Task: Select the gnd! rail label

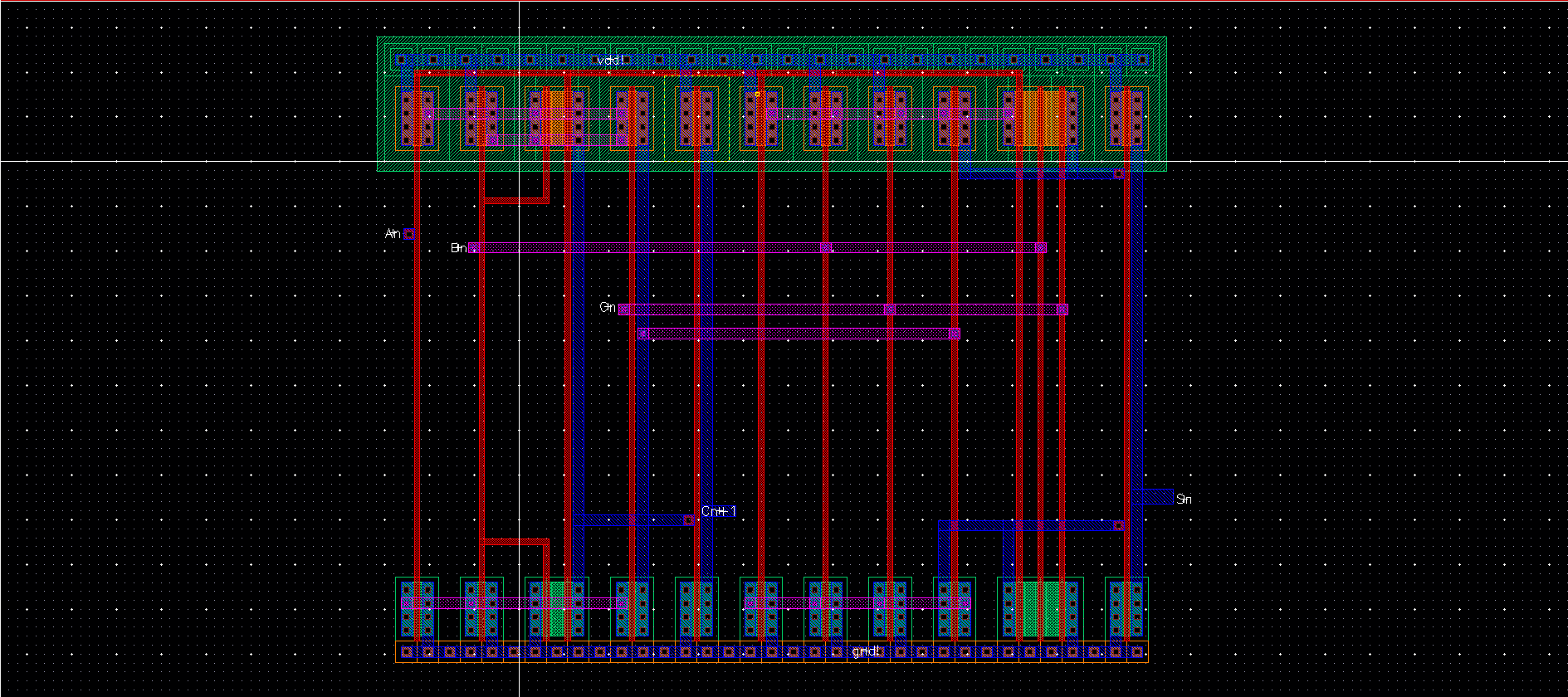Action: click(866, 651)
